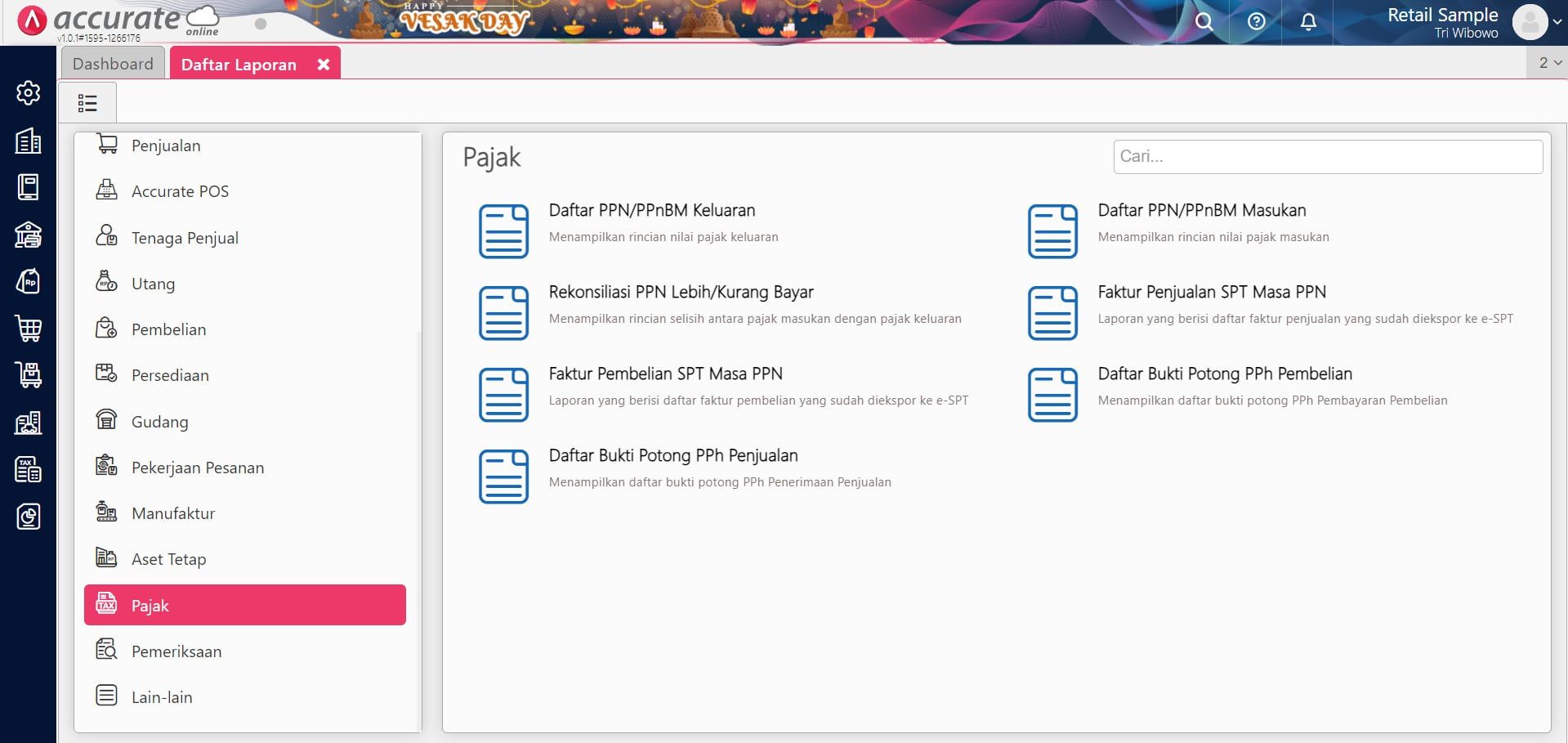Open the help question mark icon
1568x743 pixels.
coord(1256,22)
